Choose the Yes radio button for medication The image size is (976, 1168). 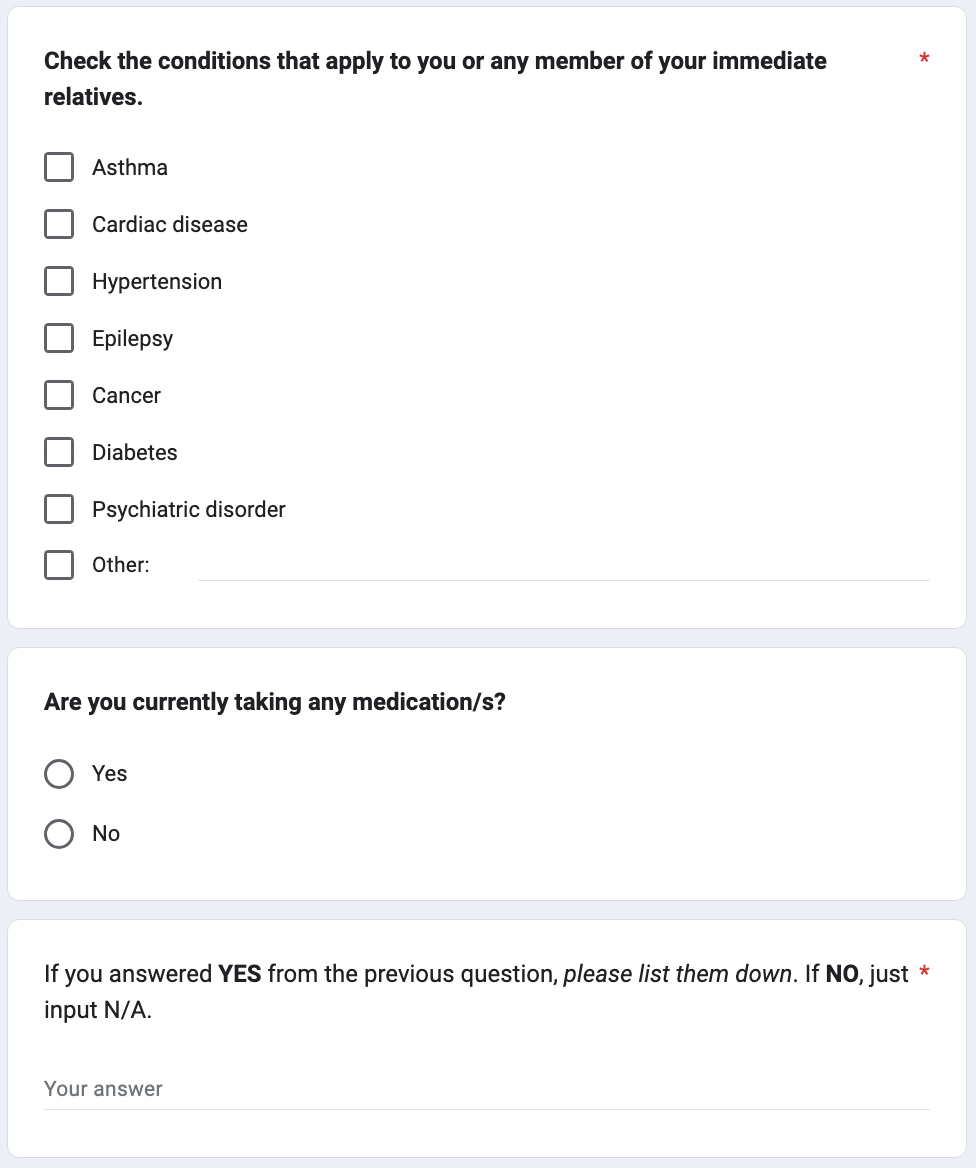(59, 774)
